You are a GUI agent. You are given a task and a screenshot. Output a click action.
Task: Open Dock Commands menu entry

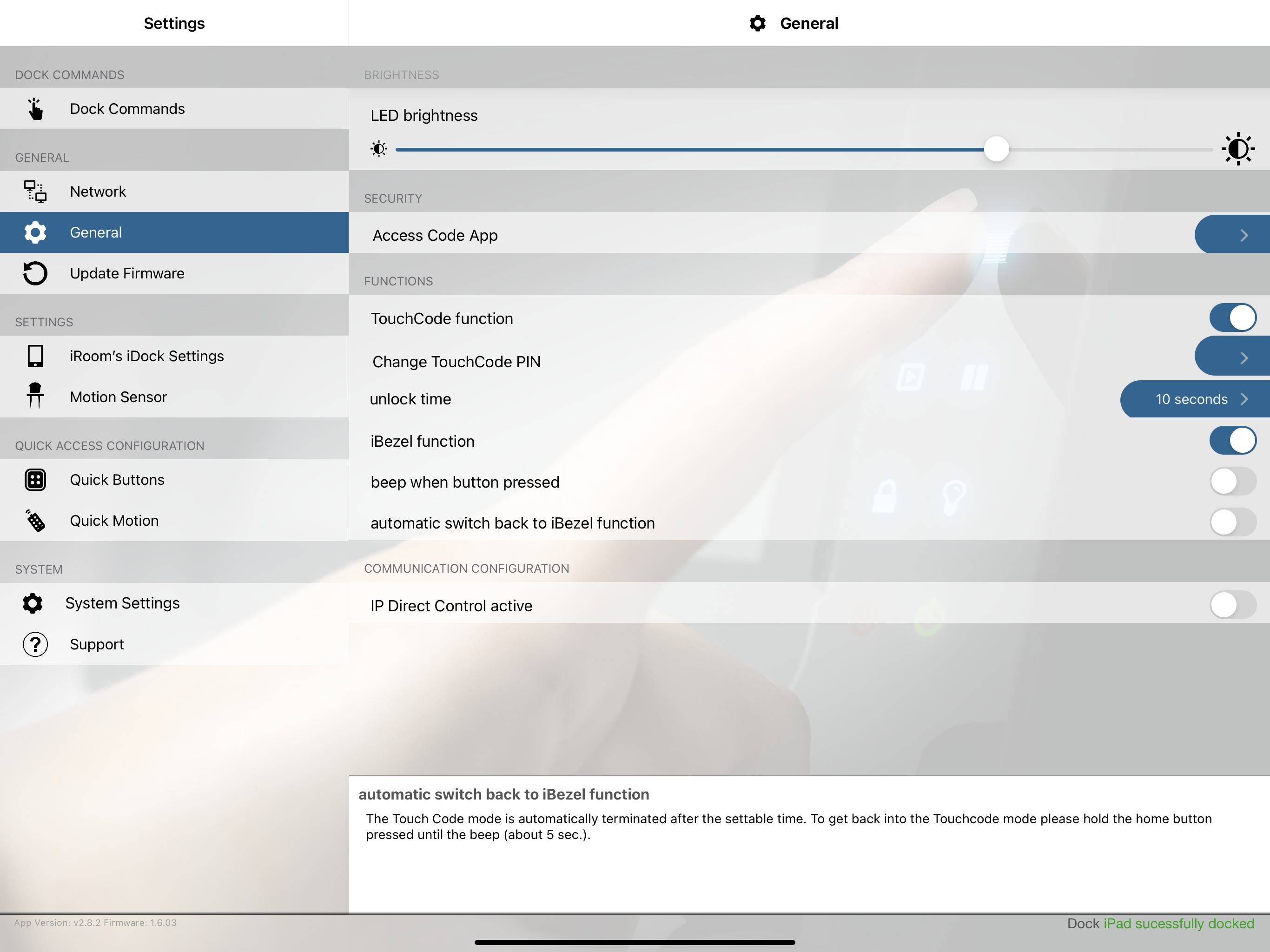174,108
